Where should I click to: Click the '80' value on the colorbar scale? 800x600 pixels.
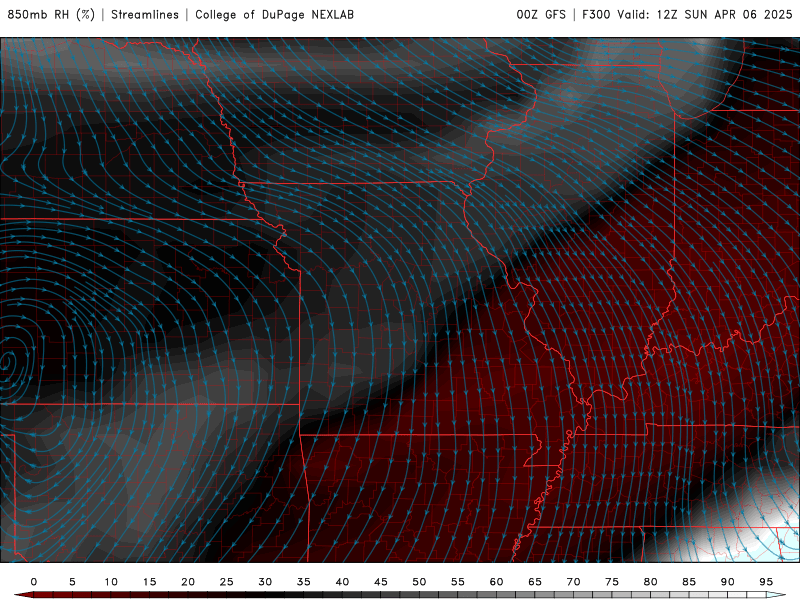coord(650,582)
